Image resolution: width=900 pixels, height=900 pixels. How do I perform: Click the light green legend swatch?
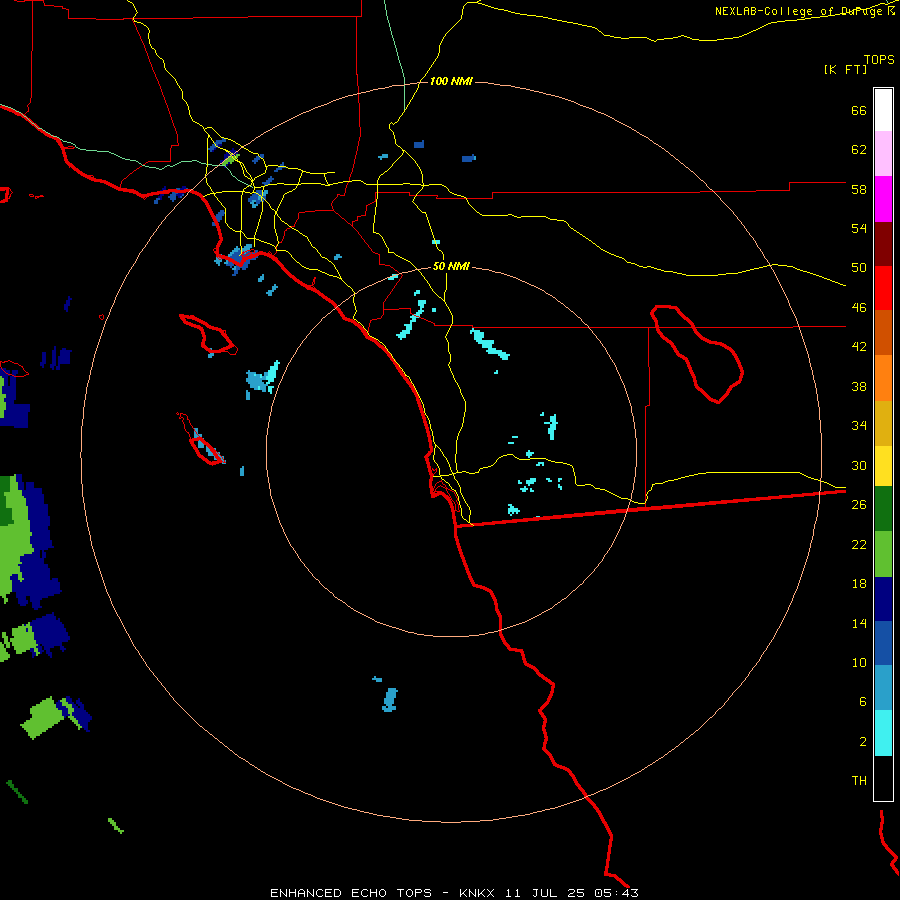(x=883, y=554)
